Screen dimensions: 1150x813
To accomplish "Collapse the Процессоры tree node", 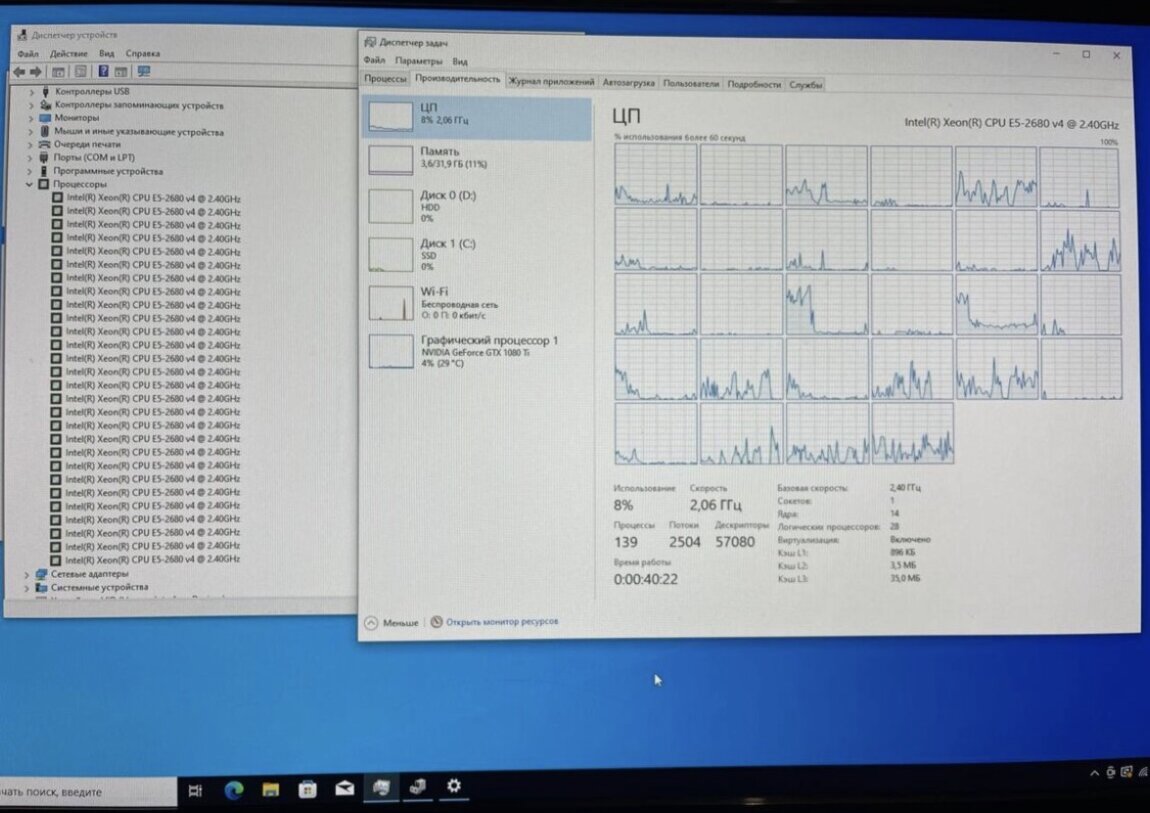I will click(30, 185).
